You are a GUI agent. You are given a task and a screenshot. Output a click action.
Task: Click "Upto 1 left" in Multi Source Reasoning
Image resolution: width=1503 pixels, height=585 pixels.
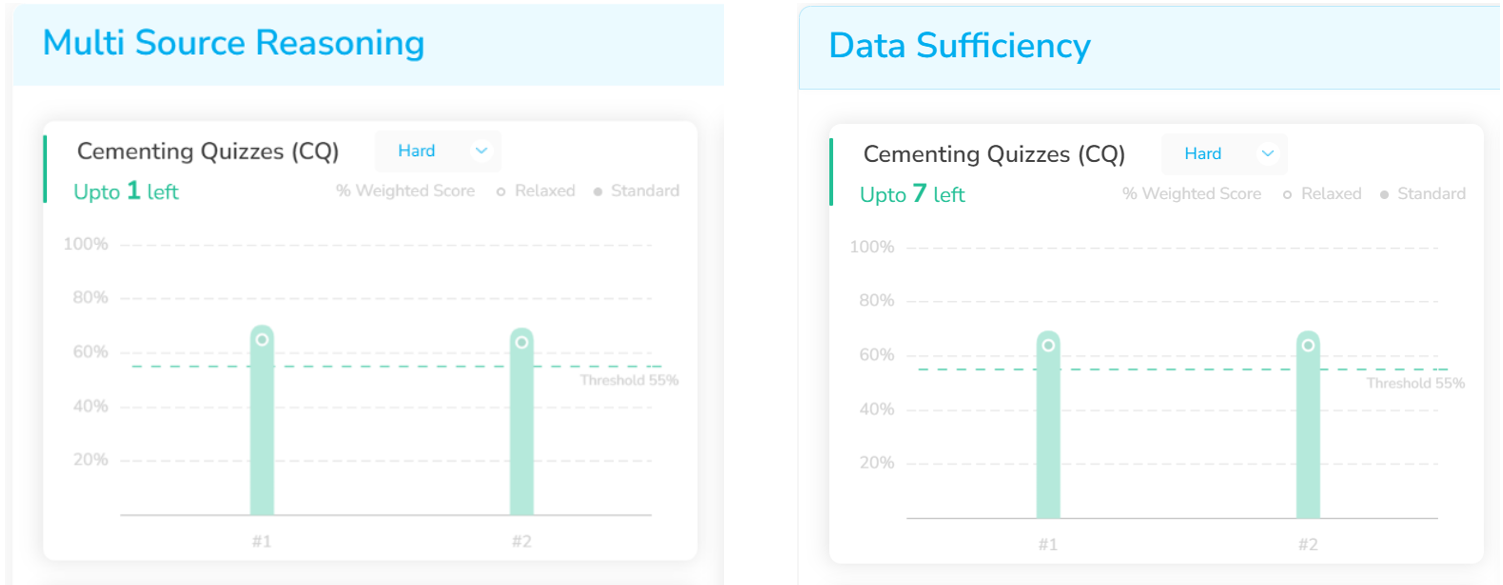tap(126, 192)
